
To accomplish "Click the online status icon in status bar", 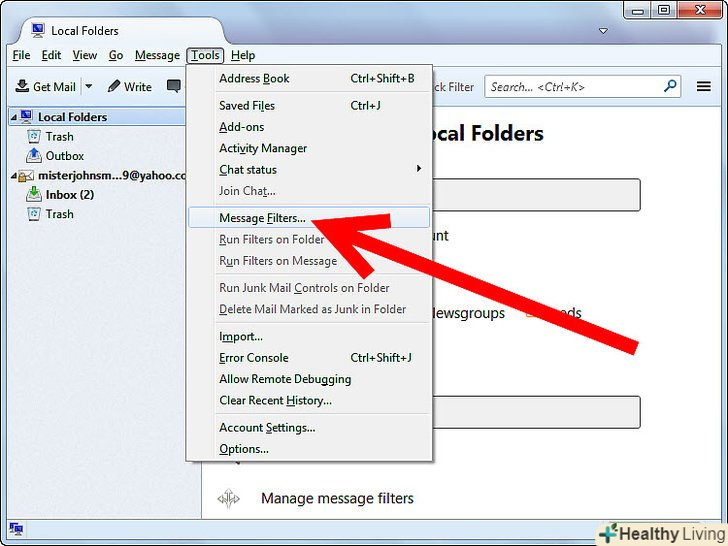I will 16,528.
